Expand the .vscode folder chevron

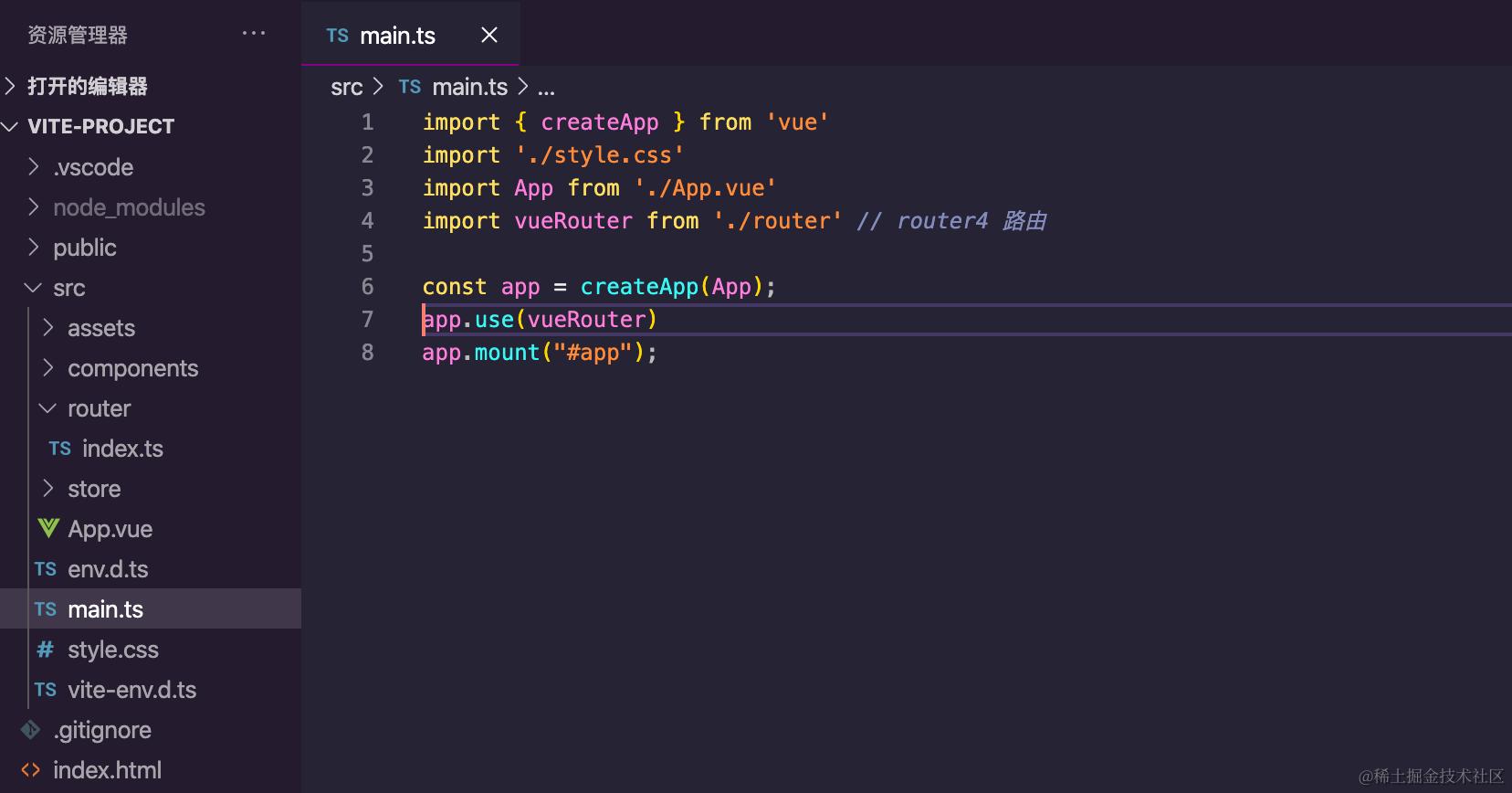coord(34,166)
